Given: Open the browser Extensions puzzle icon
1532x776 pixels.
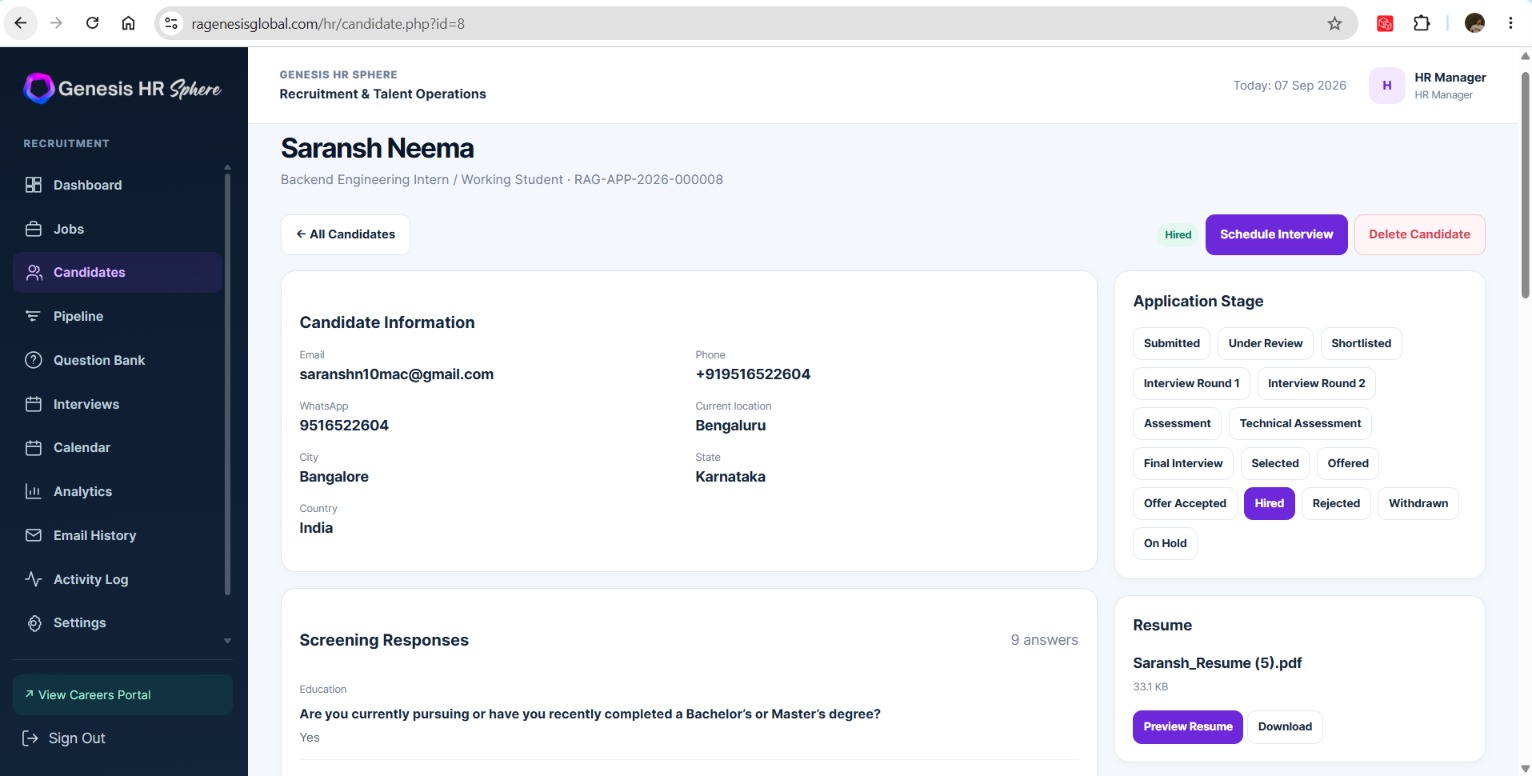Looking at the screenshot, I should 1421,23.
